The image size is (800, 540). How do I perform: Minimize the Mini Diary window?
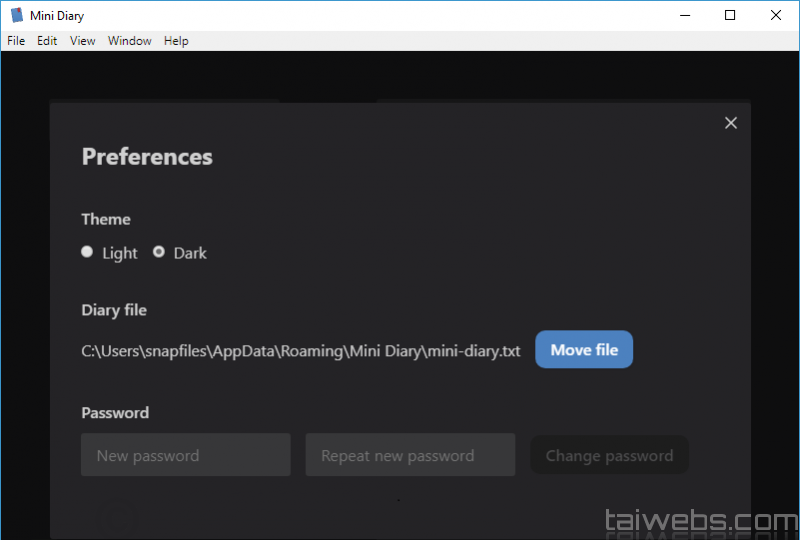click(x=685, y=15)
